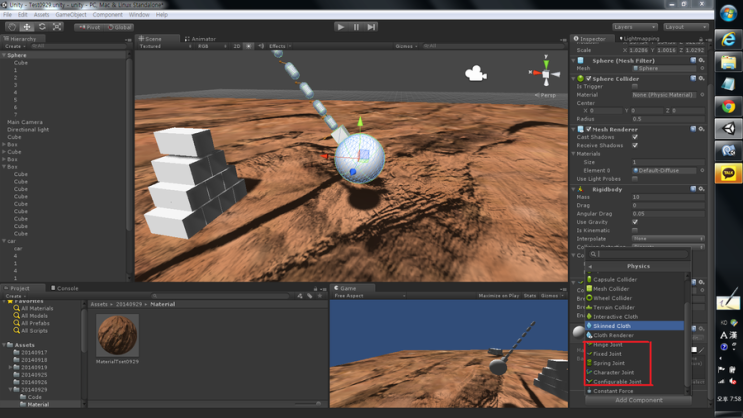Image resolution: width=743 pixels, height=418 pixels.
Task: Open Rigidbody help book icon
Action: (x=693, y=189)
